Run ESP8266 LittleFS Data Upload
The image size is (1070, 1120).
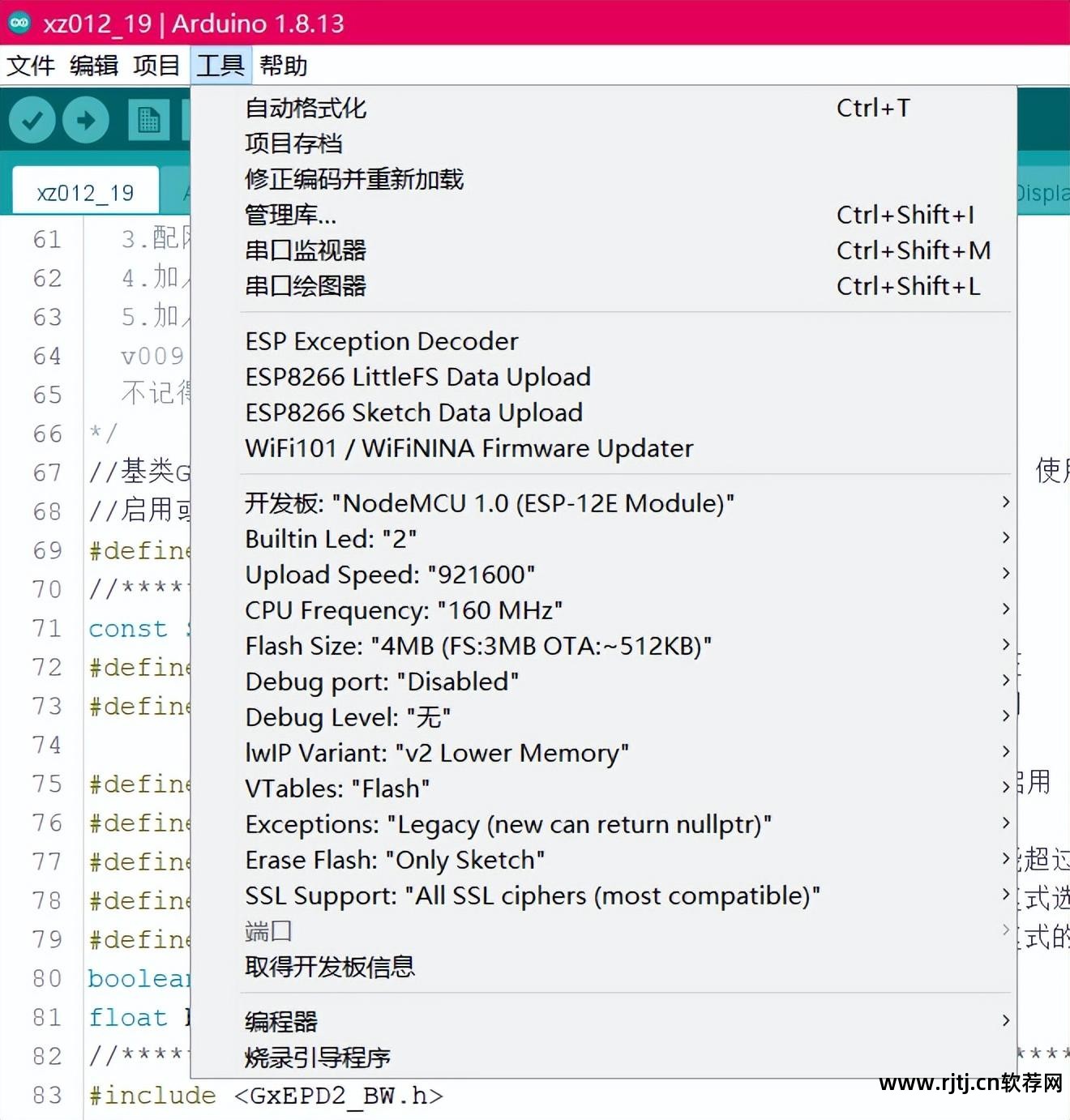[417, 376]
